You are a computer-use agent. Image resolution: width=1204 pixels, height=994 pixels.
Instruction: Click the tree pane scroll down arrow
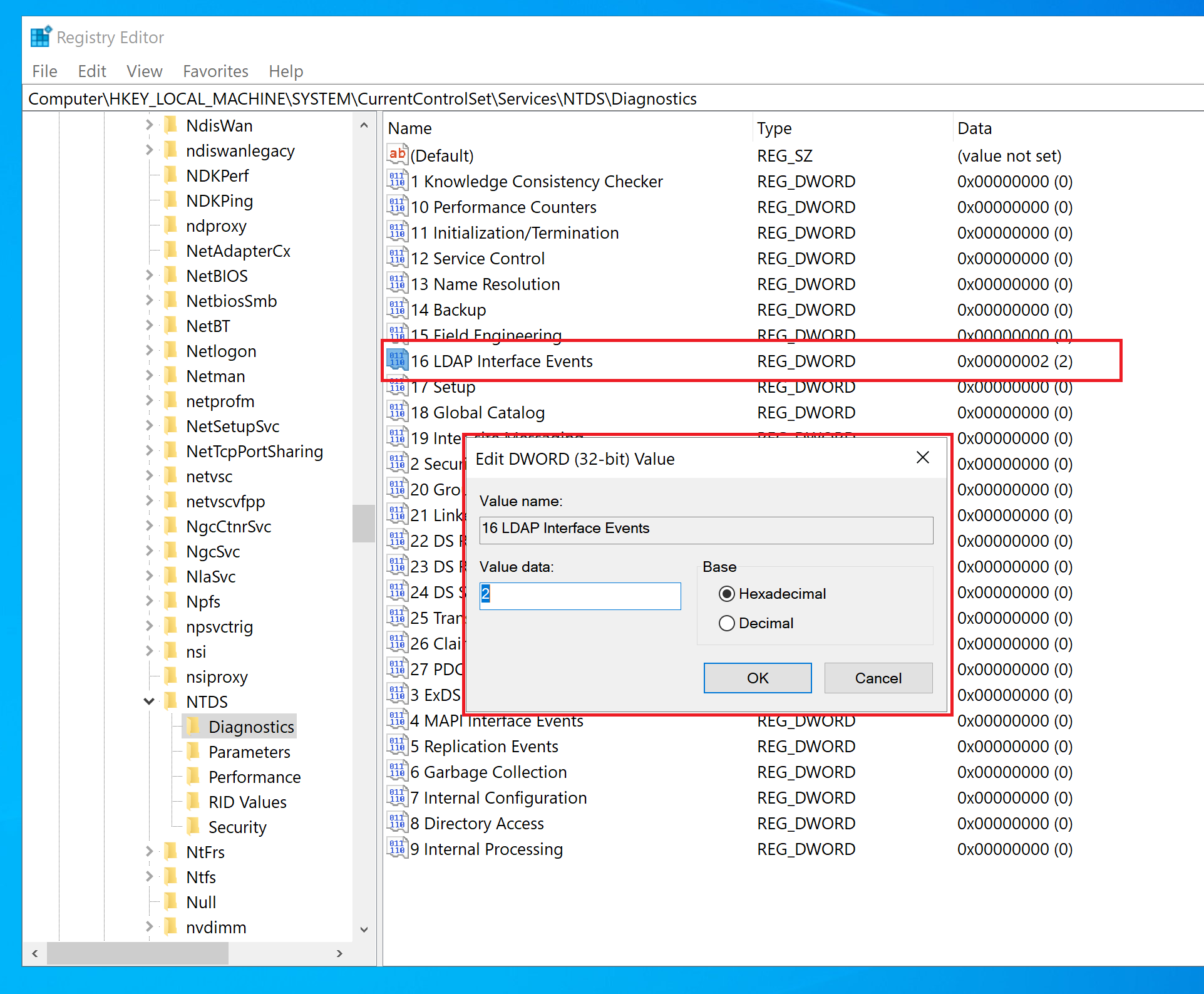(364, 929)
